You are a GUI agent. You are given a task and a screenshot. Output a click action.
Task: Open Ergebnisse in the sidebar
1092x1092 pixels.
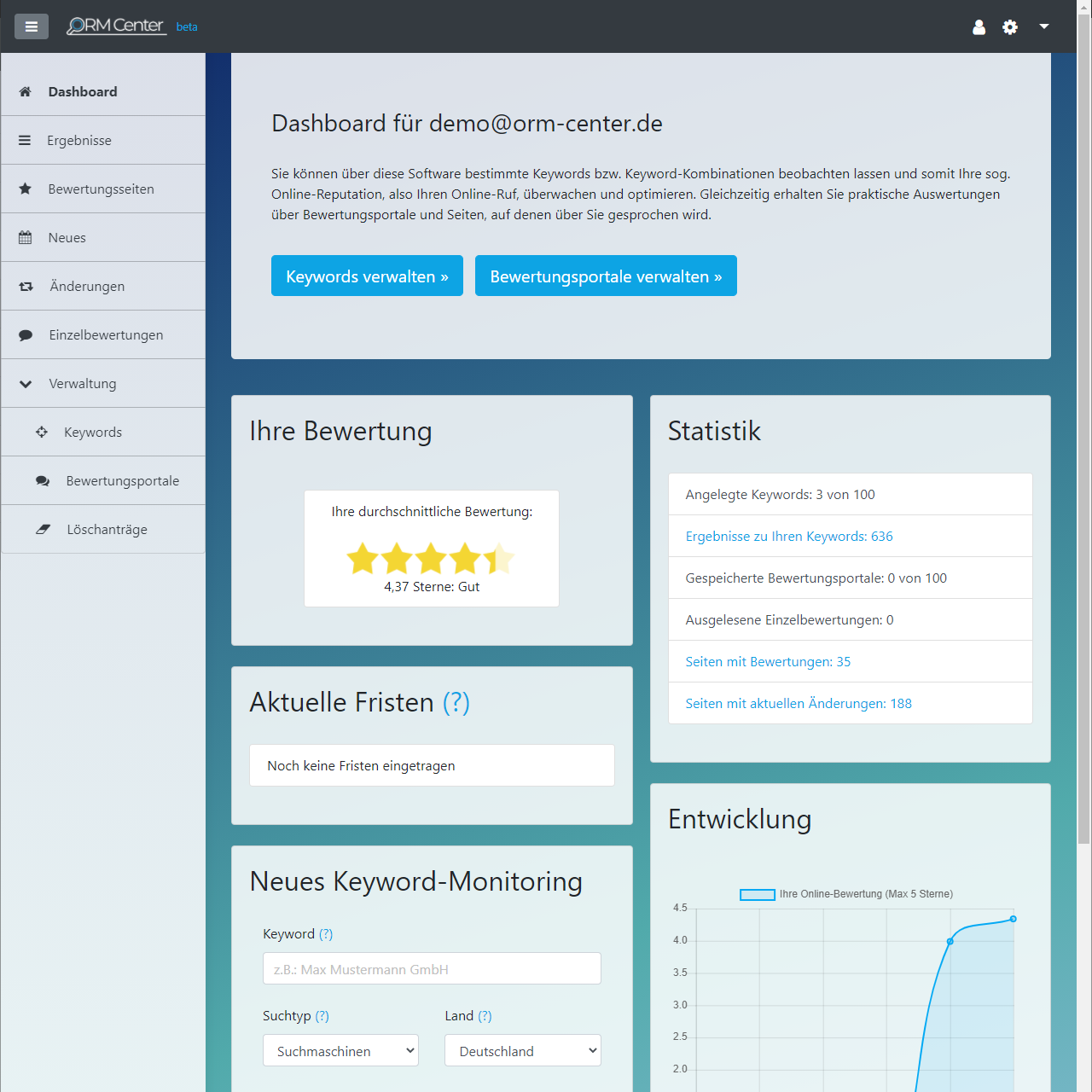(78, 141)
